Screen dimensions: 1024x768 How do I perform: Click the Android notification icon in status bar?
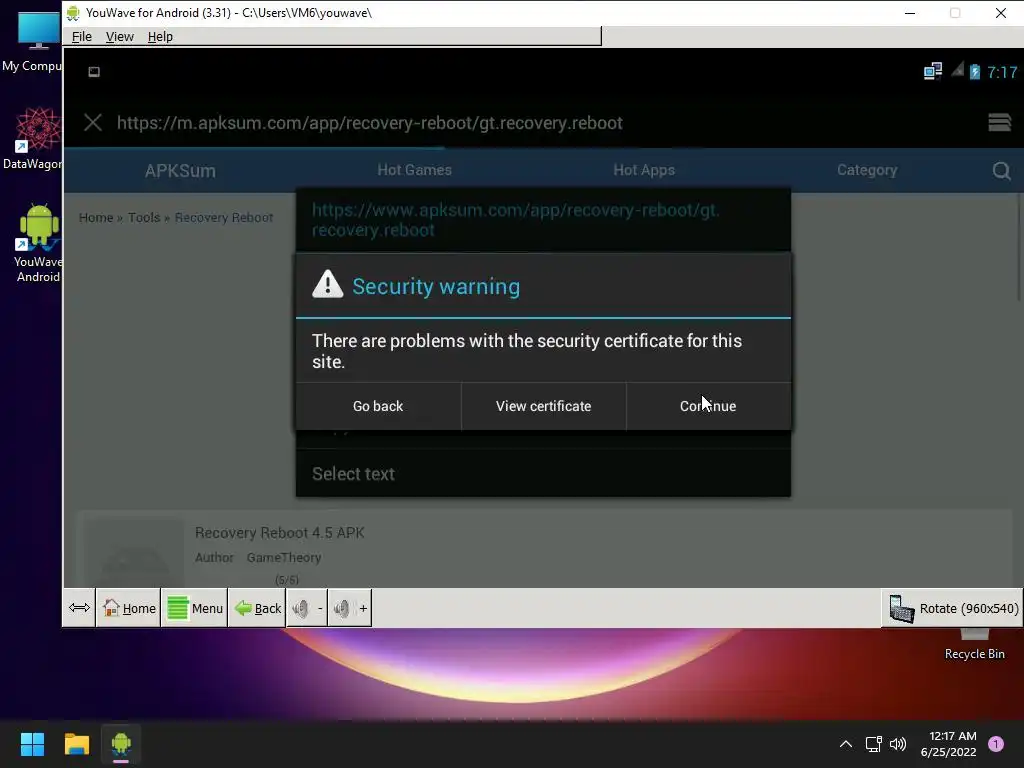click(x=94, y=72)
